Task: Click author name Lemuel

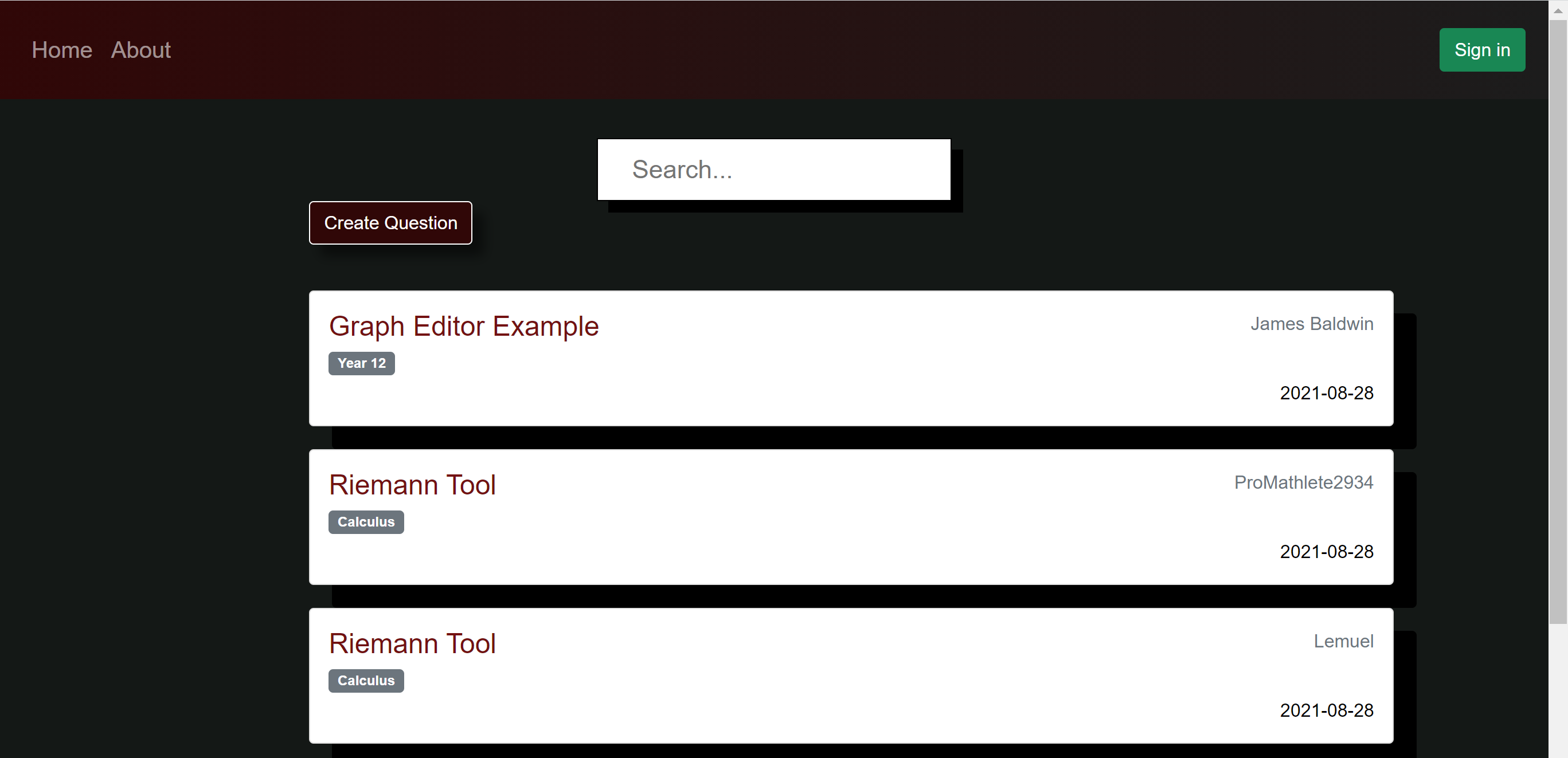Action: [x=1343, y=641]
